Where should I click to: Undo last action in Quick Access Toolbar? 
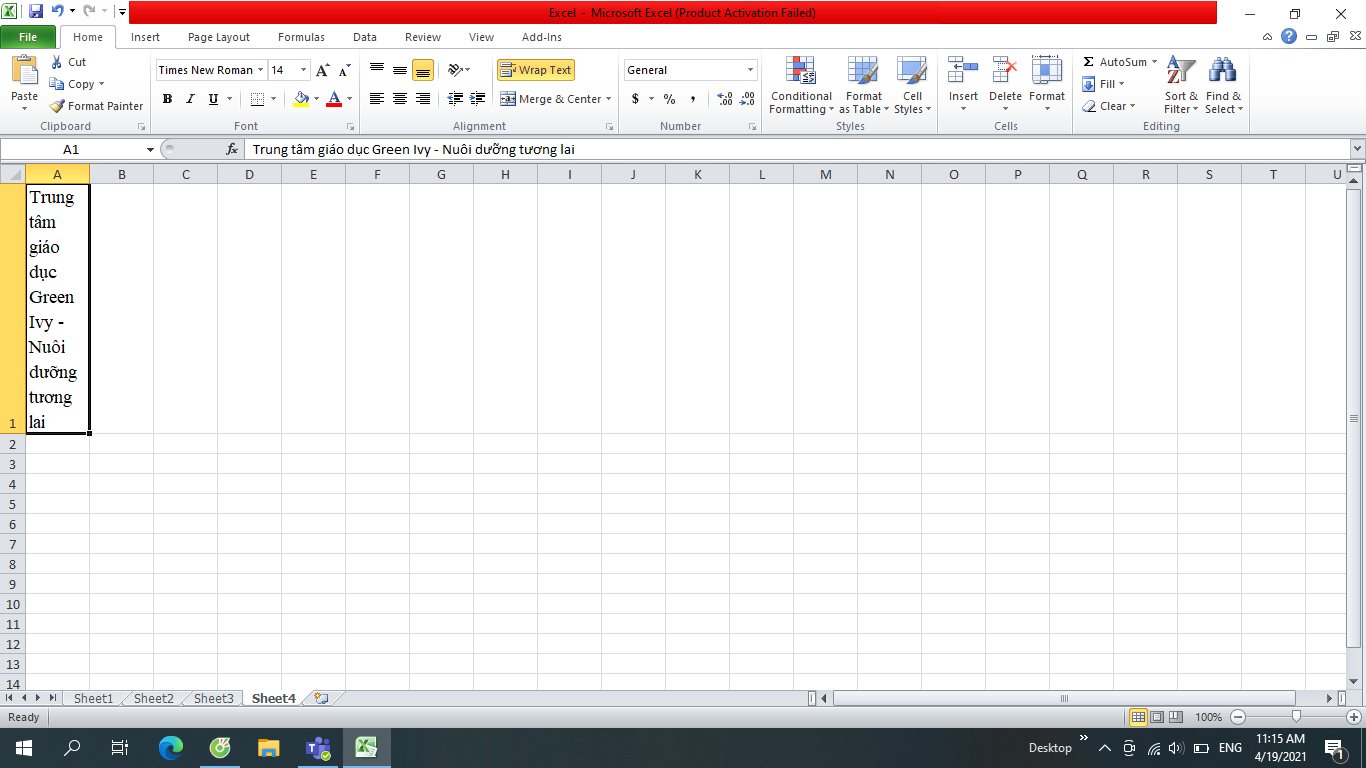tap(58, 12)
